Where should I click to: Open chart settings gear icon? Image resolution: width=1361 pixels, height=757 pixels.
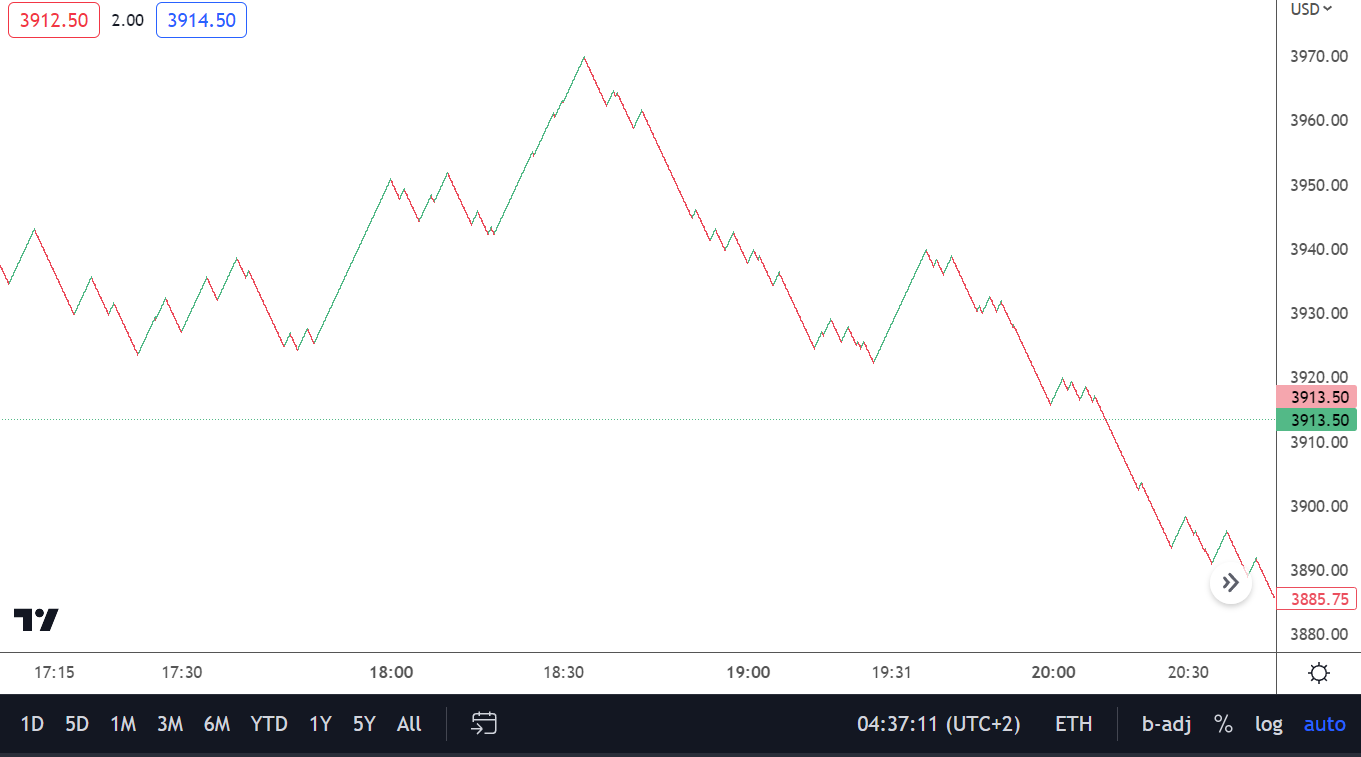(x=1319, y=673)
